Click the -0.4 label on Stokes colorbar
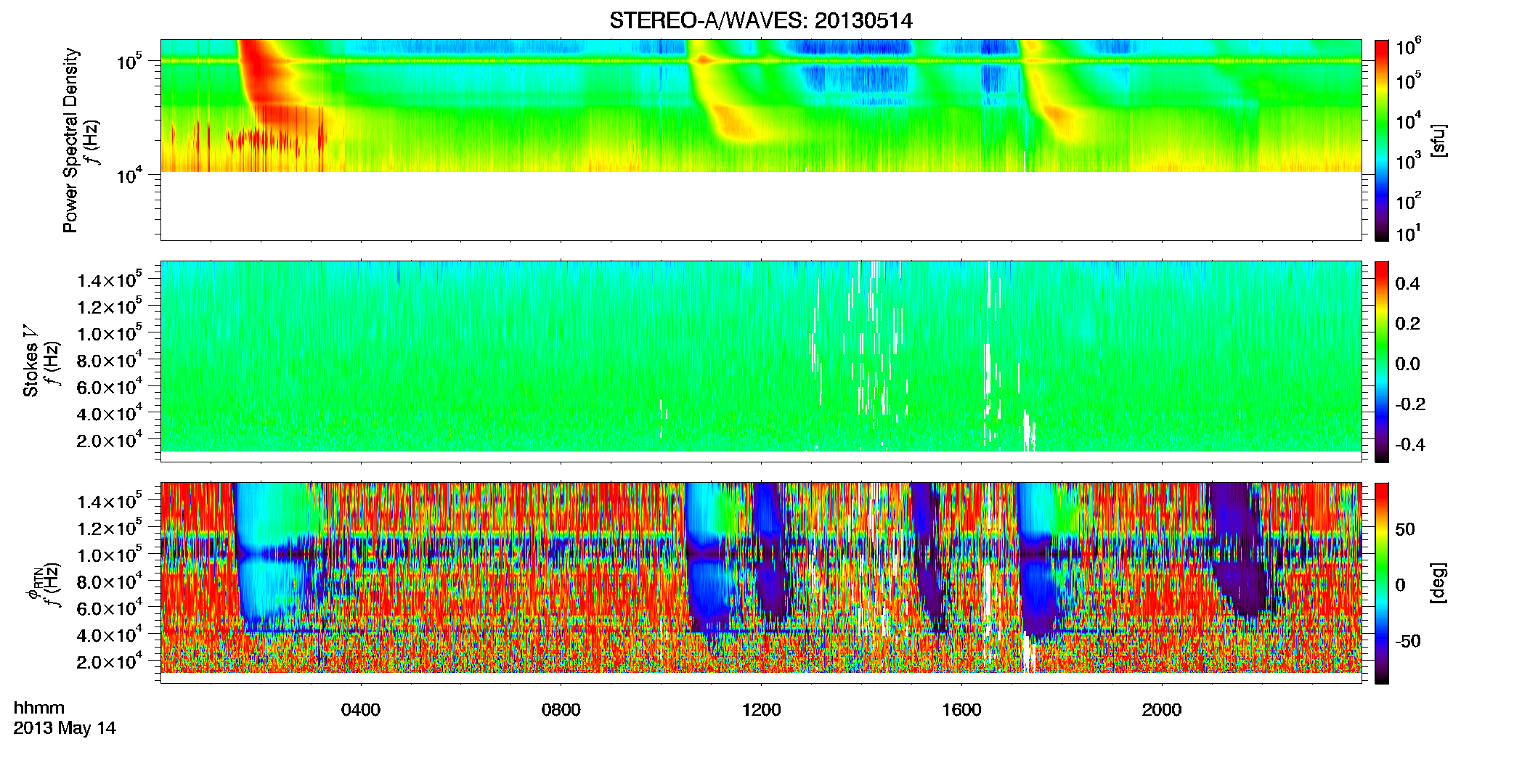Viewport: 1522px width, 784px height. click(1410, 445)
